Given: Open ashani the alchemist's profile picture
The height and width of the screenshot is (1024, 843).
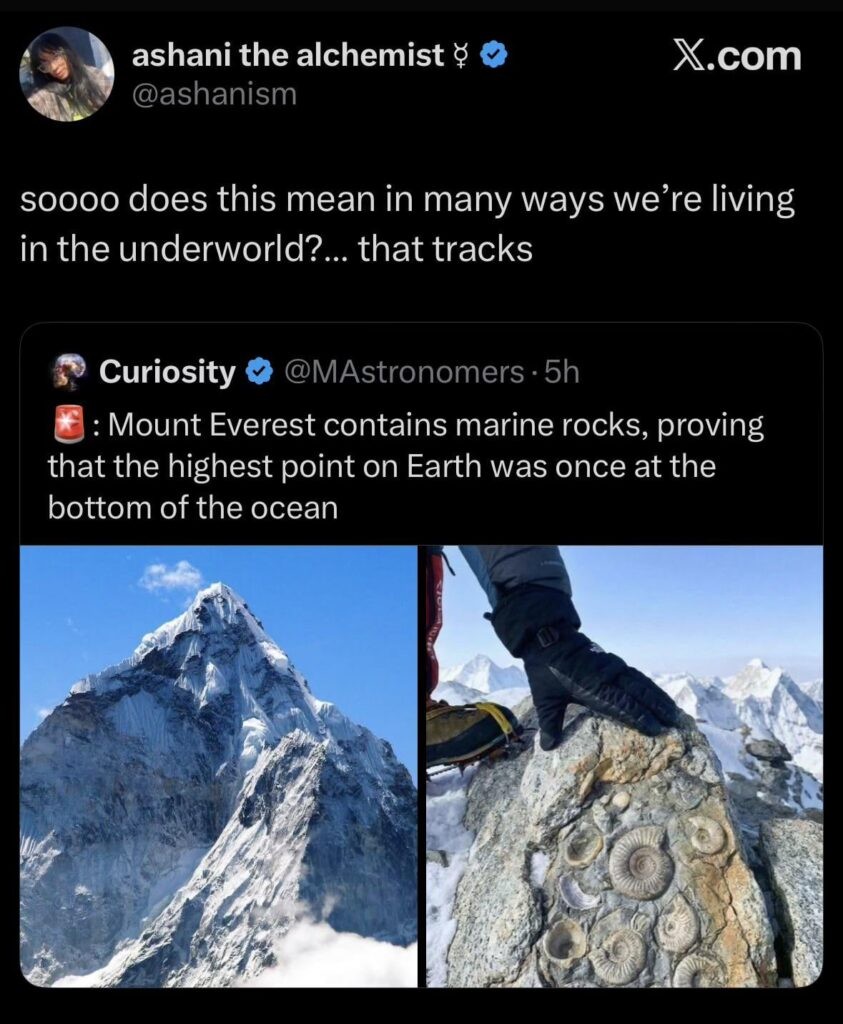Looking at the screenshot, I should tap(66, 74).
